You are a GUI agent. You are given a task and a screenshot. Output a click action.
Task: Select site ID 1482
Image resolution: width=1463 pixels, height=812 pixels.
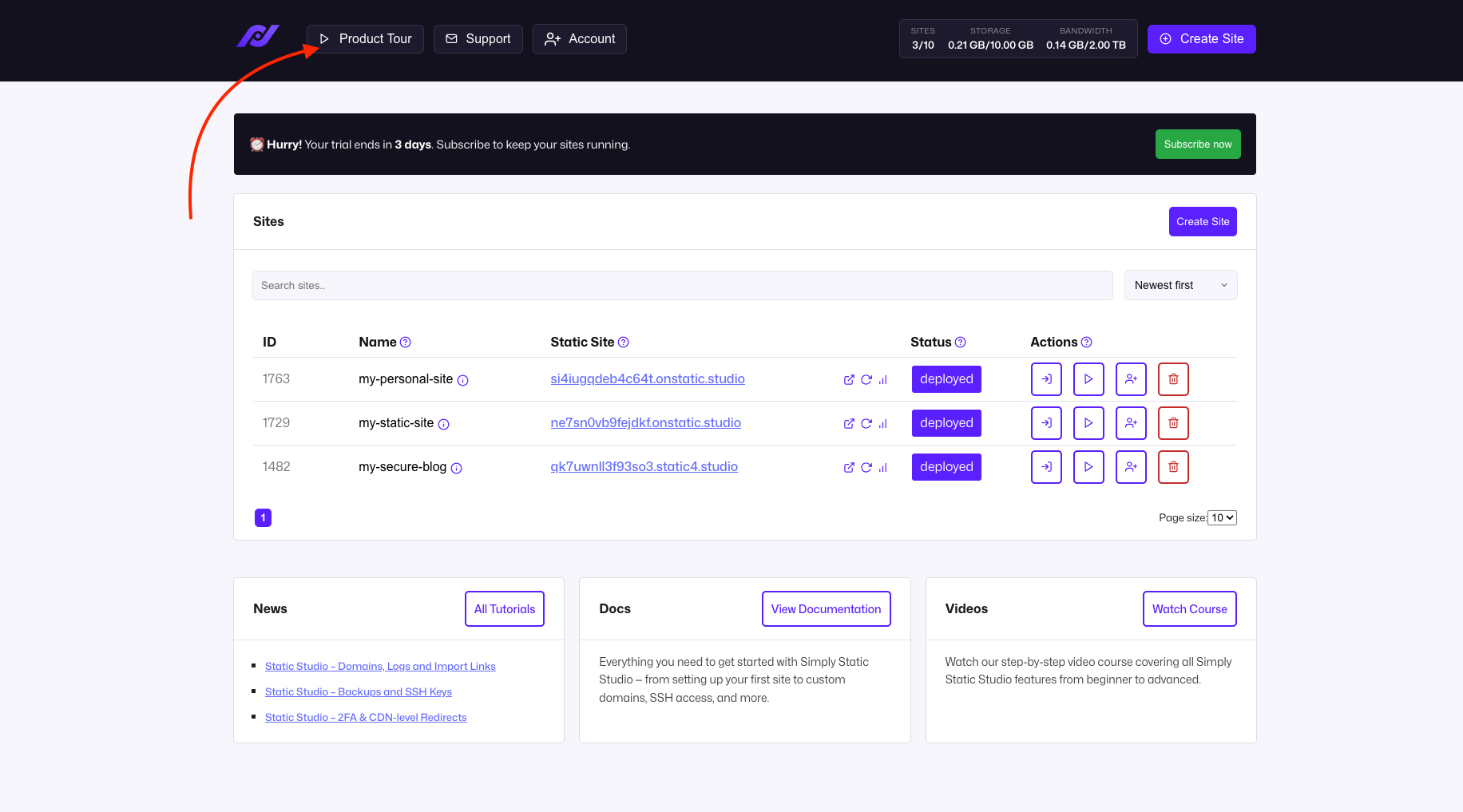click(x=276, y=467)
